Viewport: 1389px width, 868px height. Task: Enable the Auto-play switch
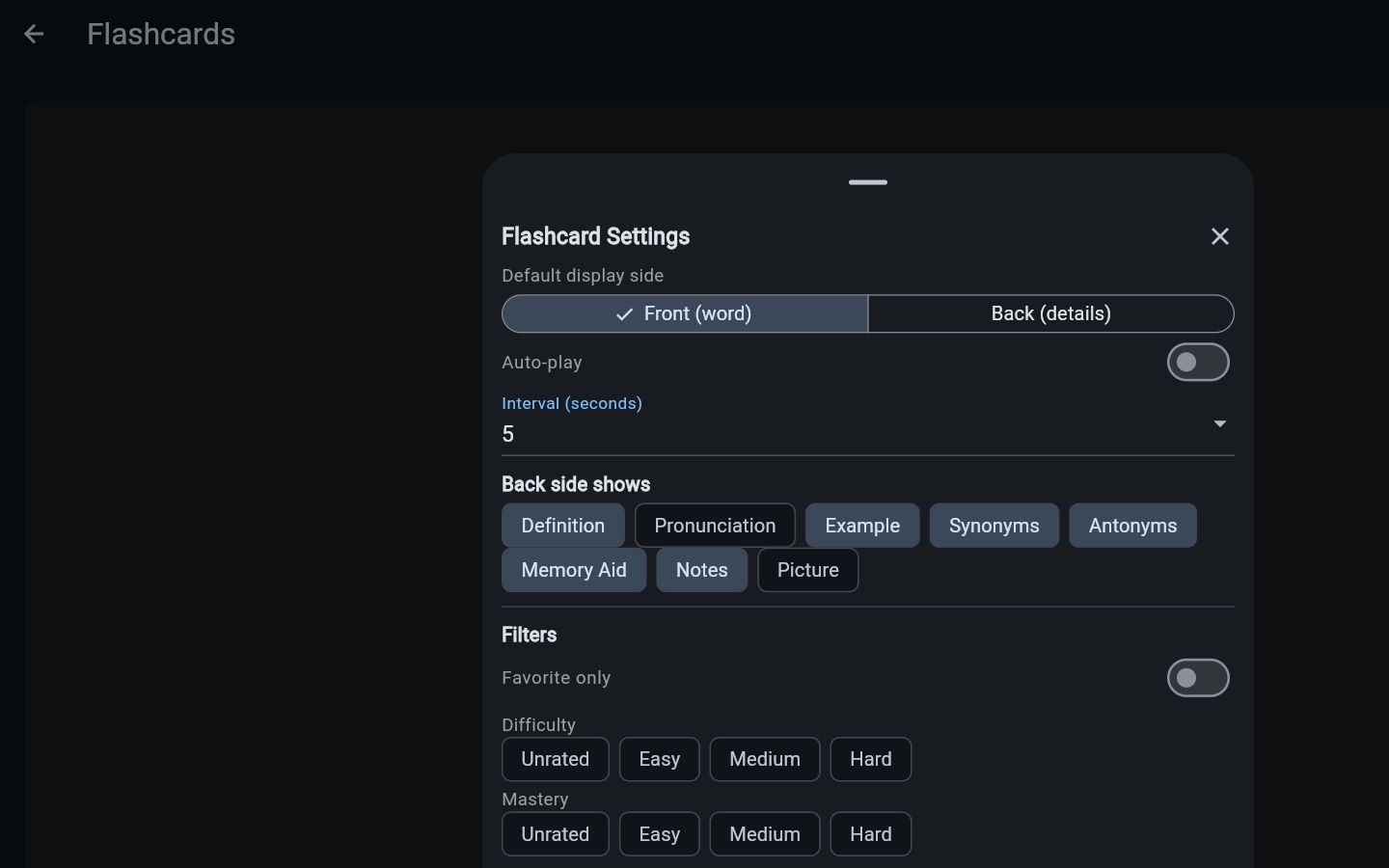[1198, 362]
